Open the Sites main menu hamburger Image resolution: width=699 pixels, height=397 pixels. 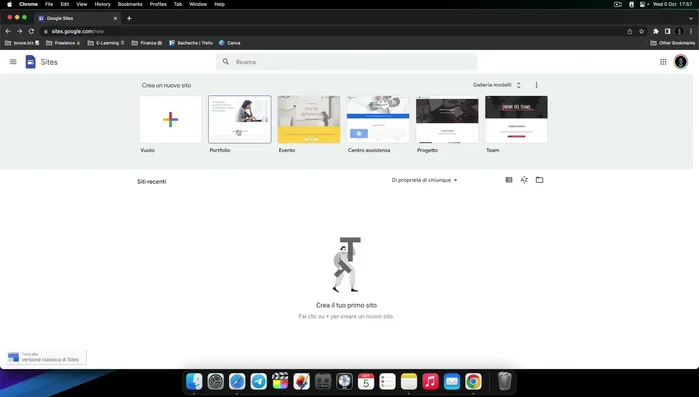[x=13, y=62]
